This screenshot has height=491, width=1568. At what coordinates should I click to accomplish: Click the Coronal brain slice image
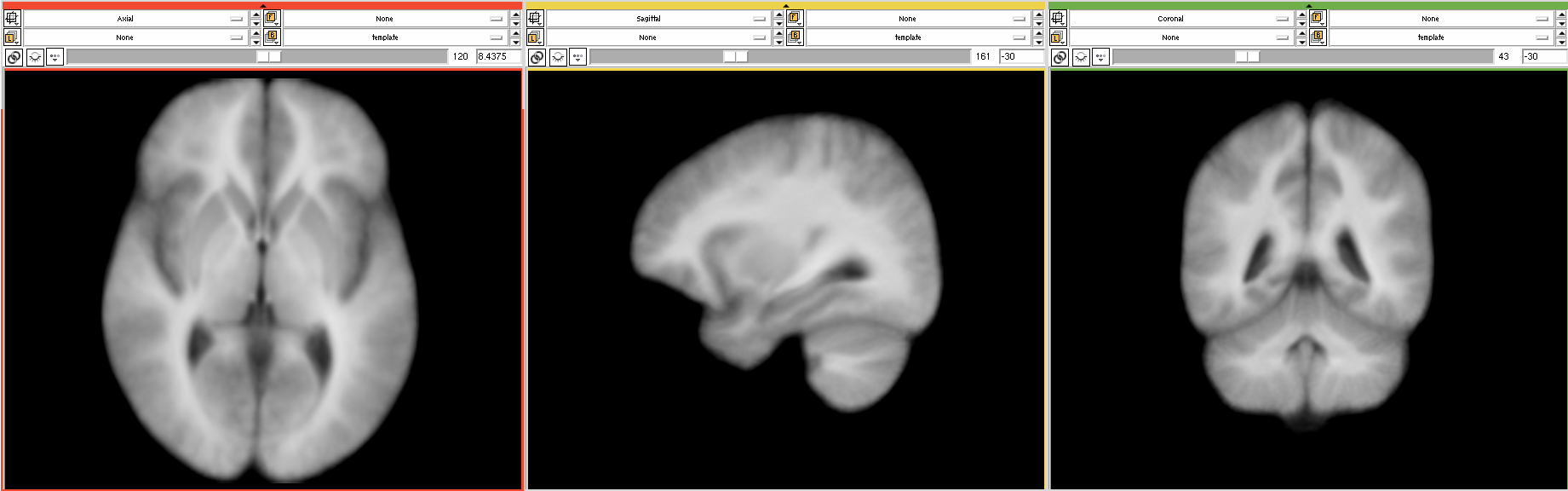[1308, 264]
